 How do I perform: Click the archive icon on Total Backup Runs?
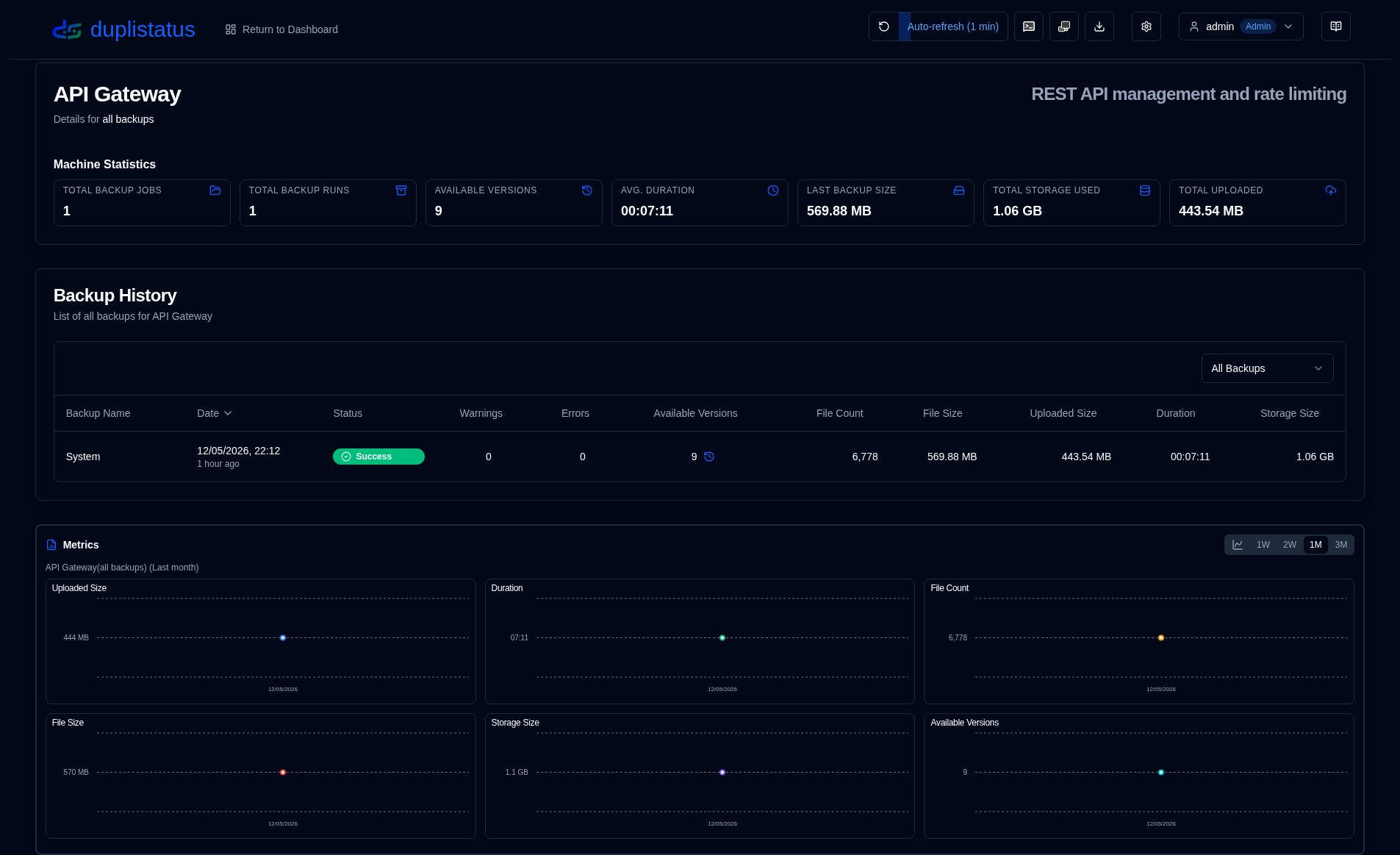coord(401,190)
